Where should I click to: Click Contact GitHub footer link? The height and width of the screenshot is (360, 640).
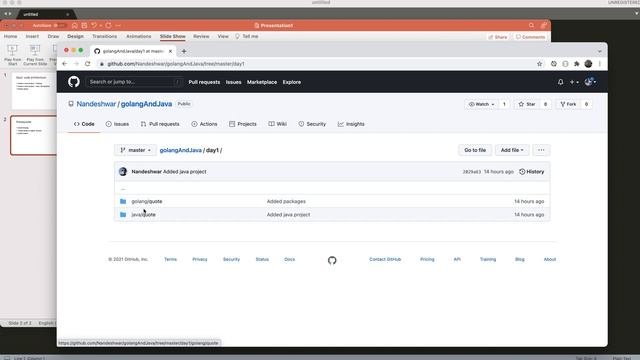[385, 259]
